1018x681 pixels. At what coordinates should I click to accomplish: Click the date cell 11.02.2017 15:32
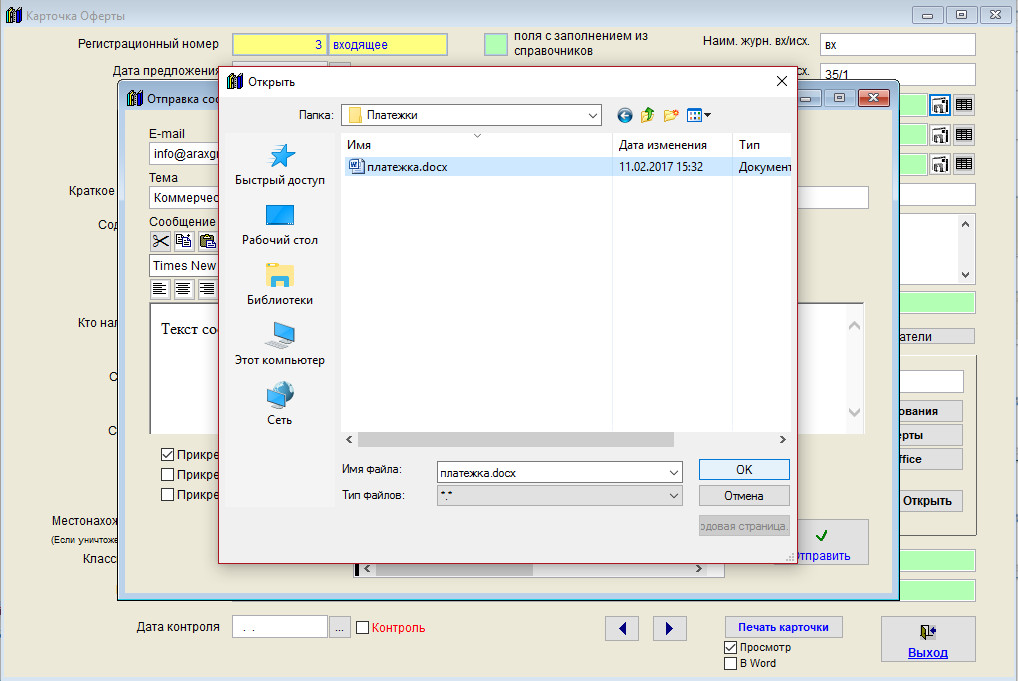660,167
